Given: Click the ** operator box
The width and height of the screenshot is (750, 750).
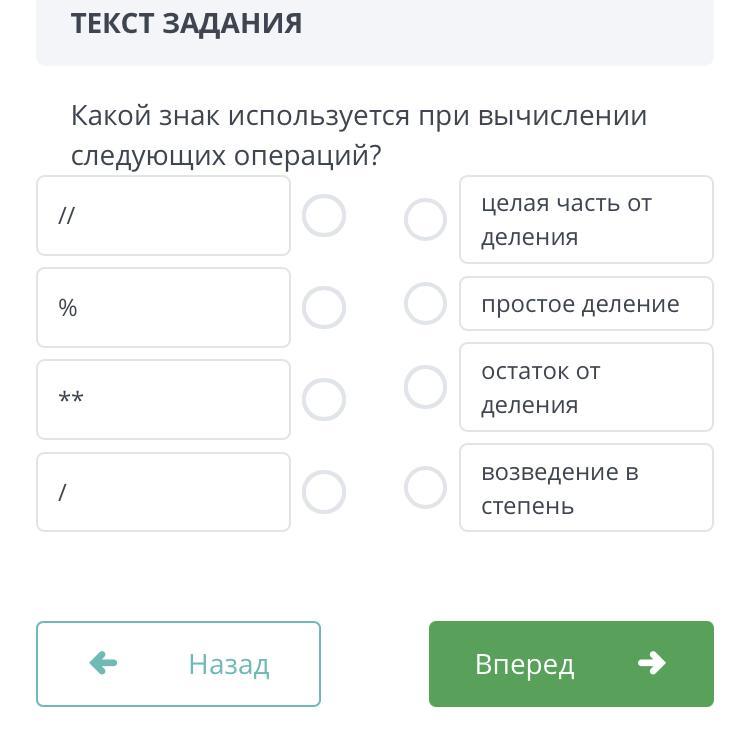Looking at the screenshot, I should tap(163, 400).
